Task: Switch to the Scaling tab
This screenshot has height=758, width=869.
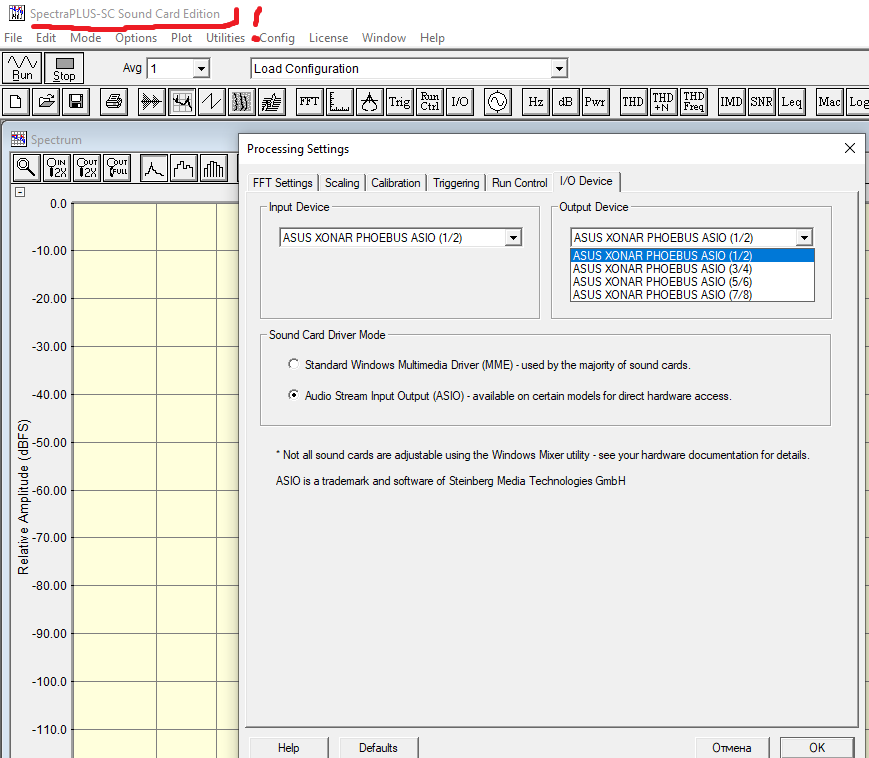Action: coord(342,183)
